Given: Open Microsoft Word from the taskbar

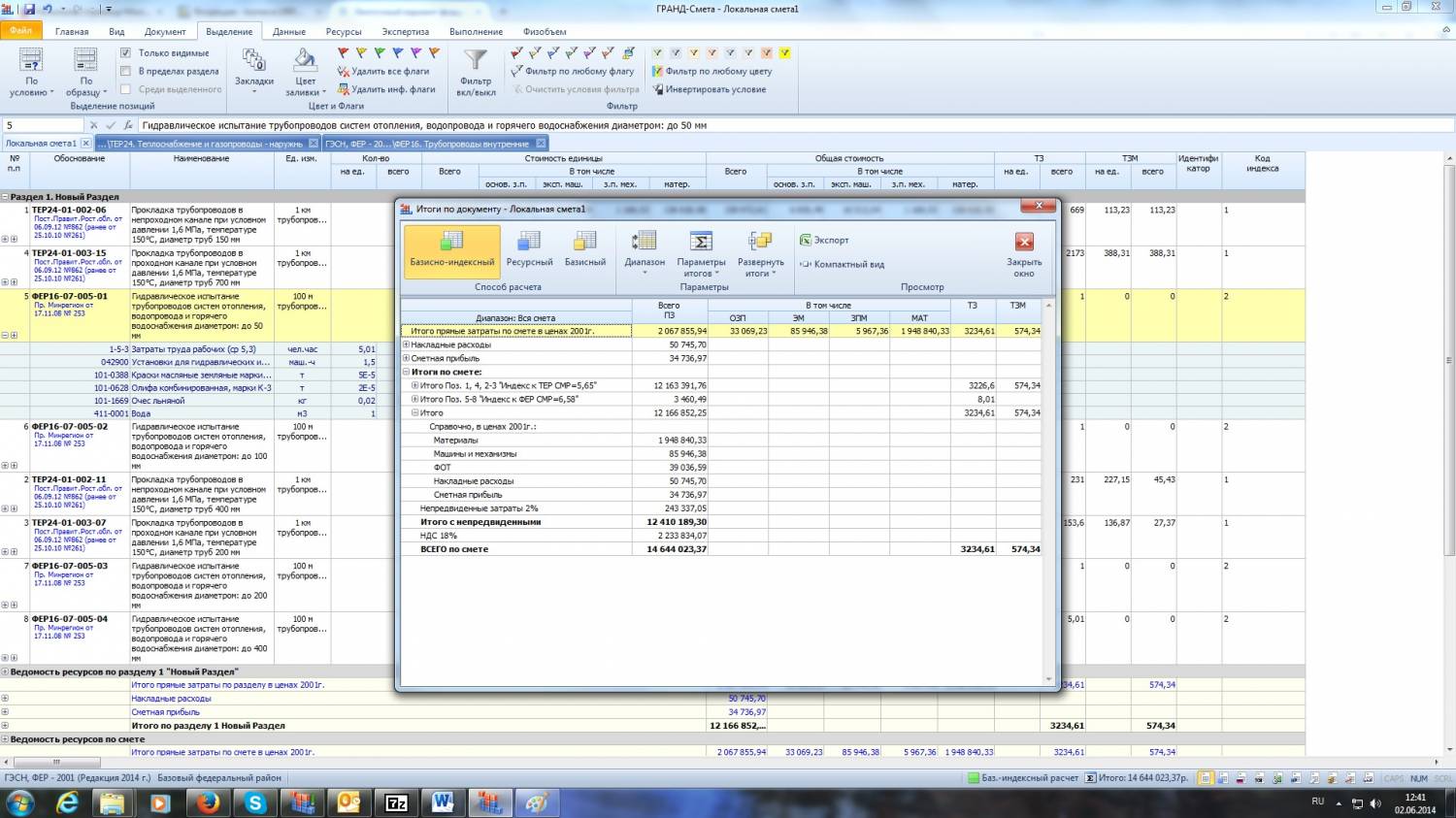Looking at the screenshot, I should [443, 802].
